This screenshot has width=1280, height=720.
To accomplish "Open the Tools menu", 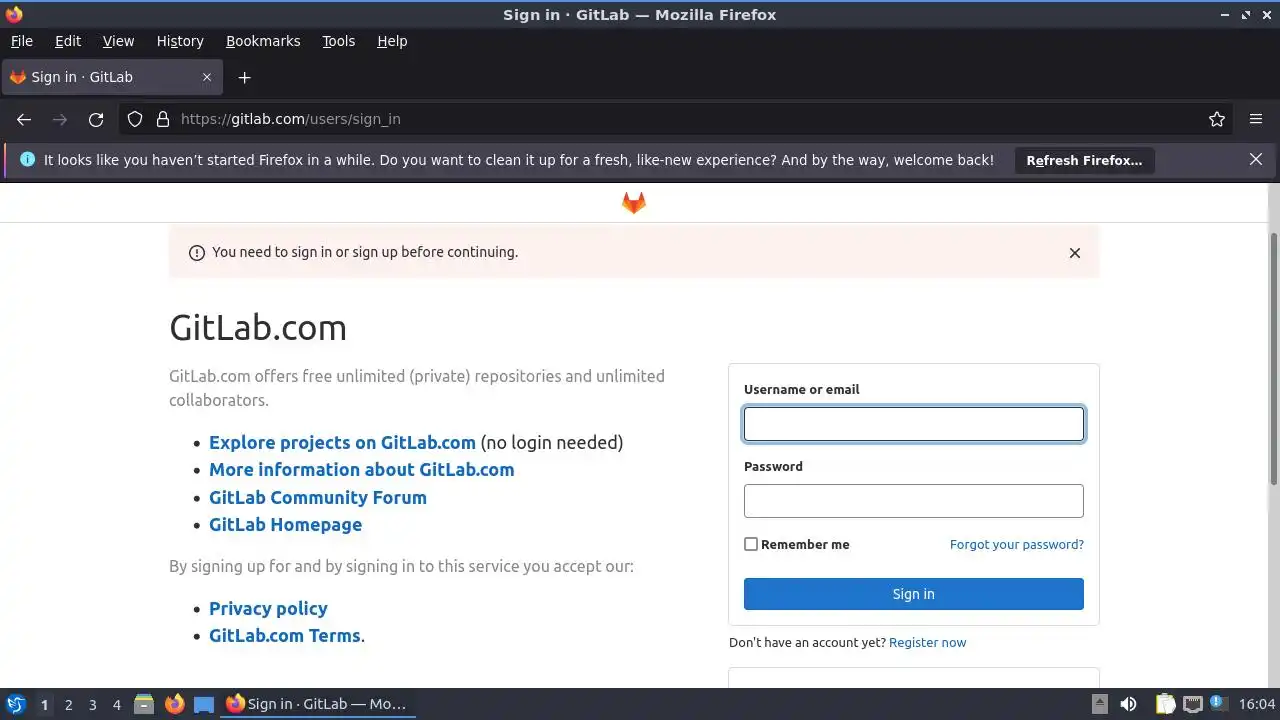I will coord(339,41).
